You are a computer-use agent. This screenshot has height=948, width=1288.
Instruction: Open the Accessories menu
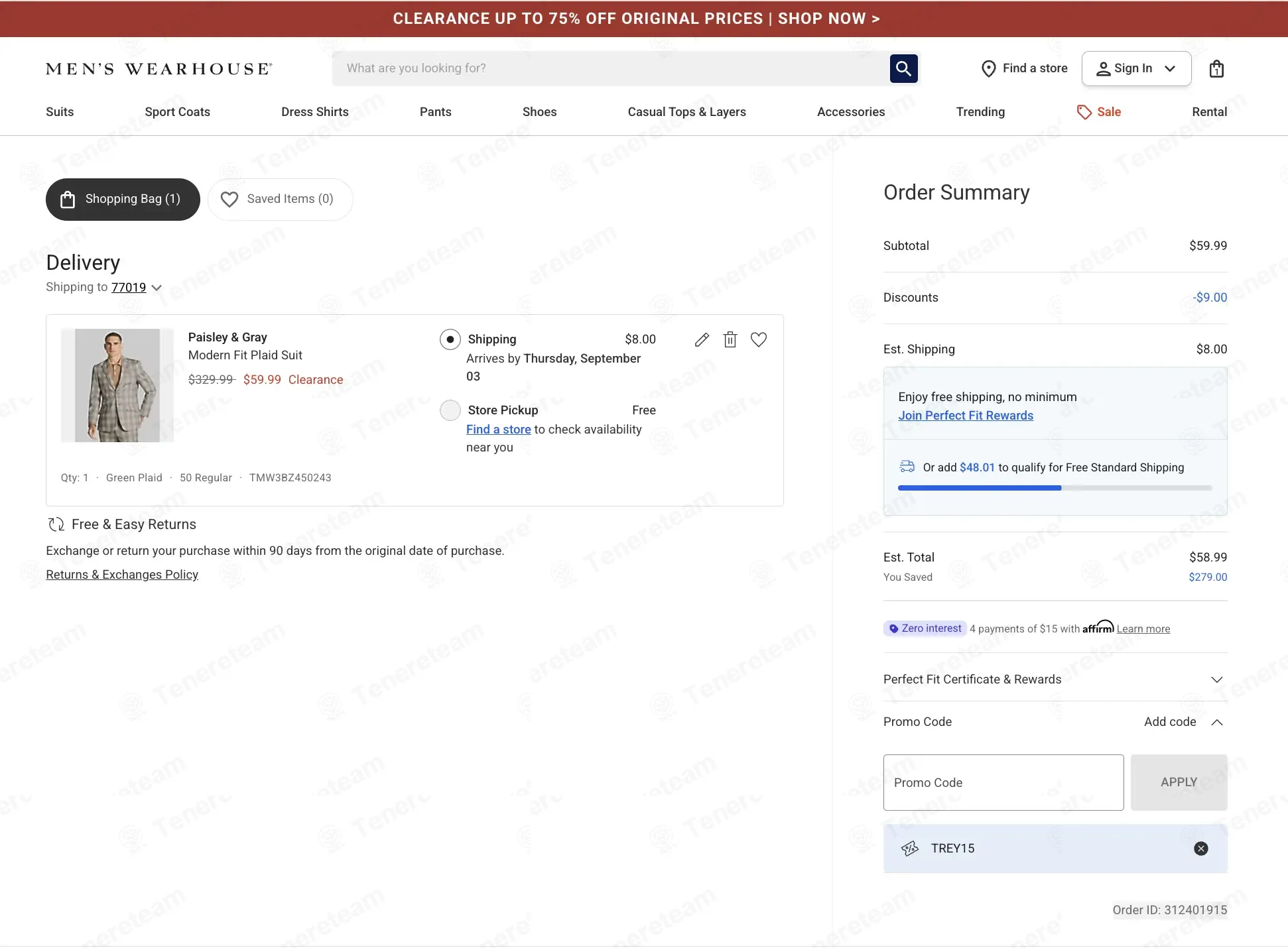[x=851, y=112]
